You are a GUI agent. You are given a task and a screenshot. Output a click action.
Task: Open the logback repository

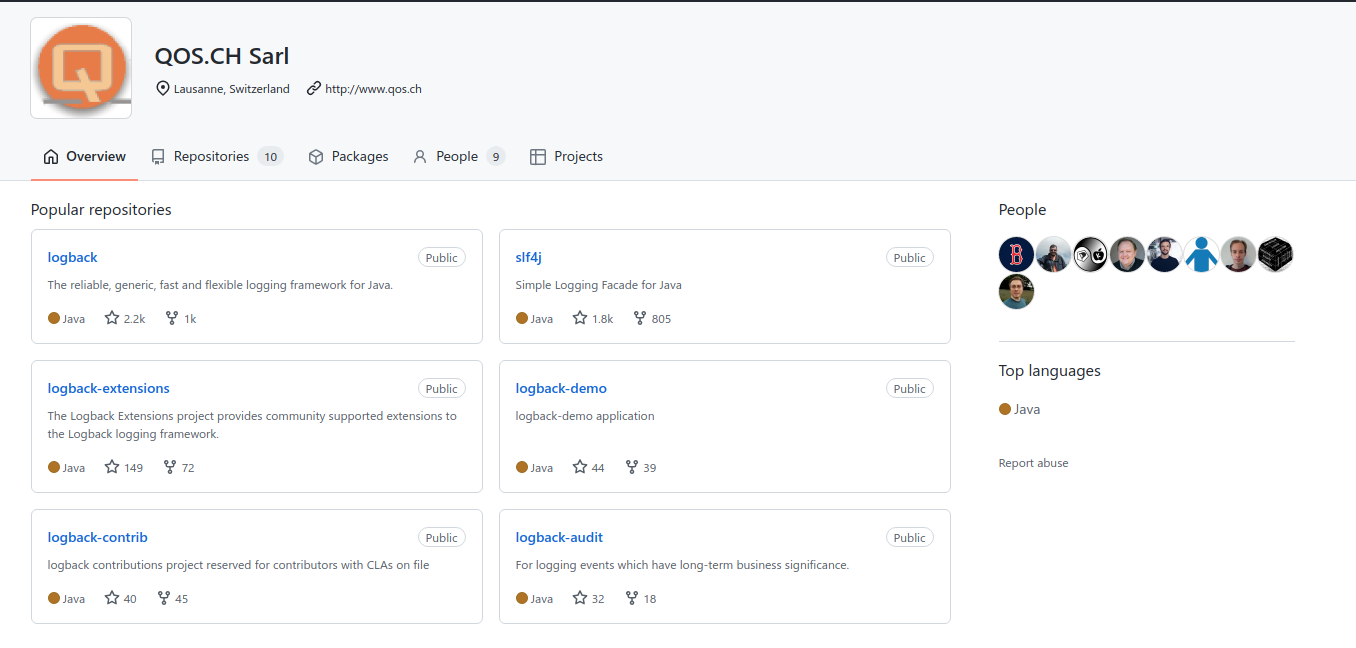tap(73, 257)
